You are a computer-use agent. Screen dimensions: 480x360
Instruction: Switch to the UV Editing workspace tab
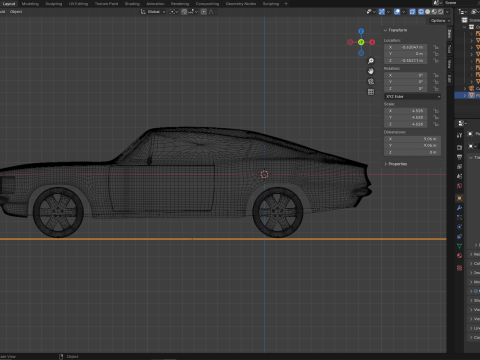tap(78, 4)
